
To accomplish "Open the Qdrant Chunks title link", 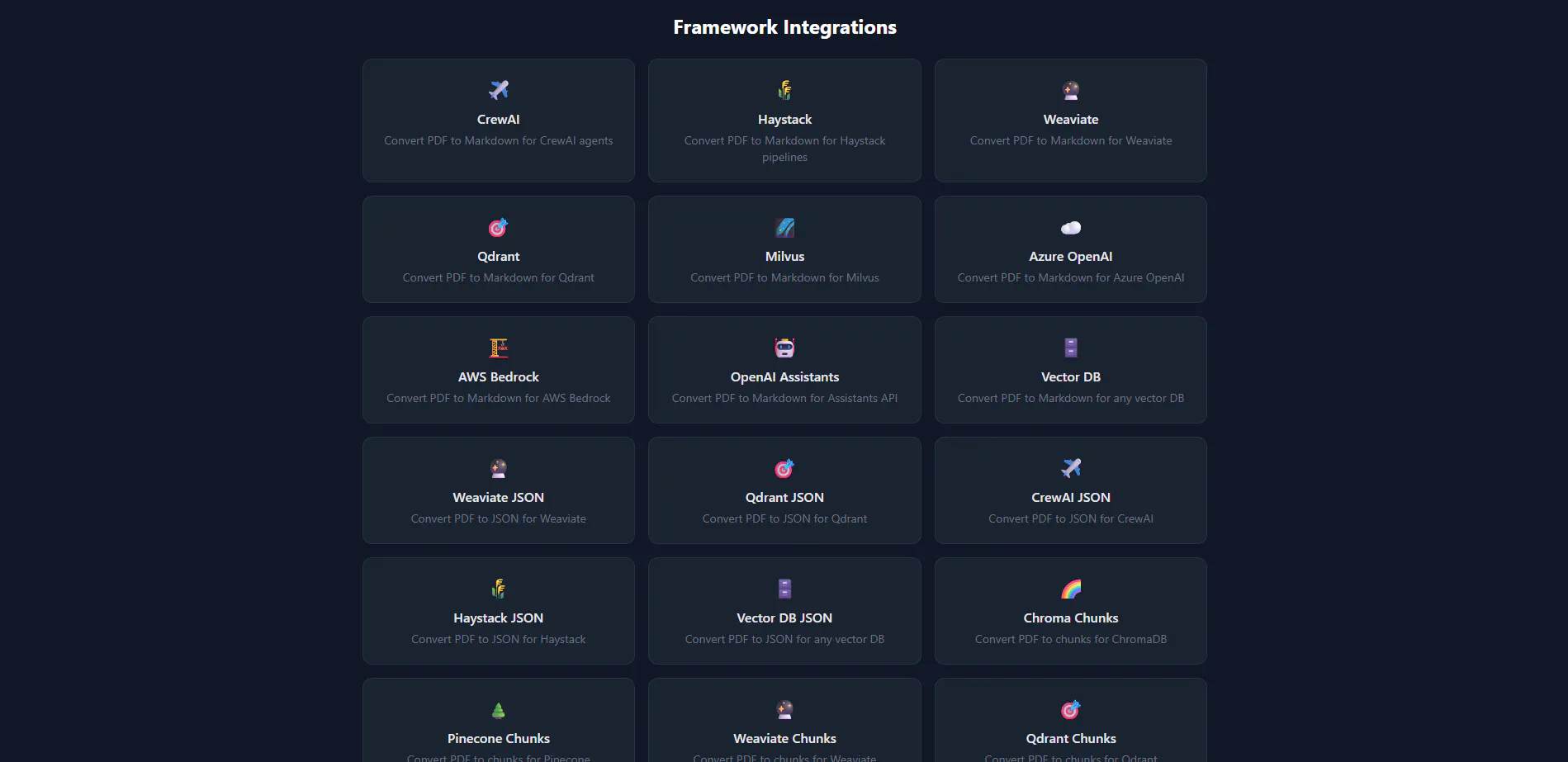I will [1071, 739].
